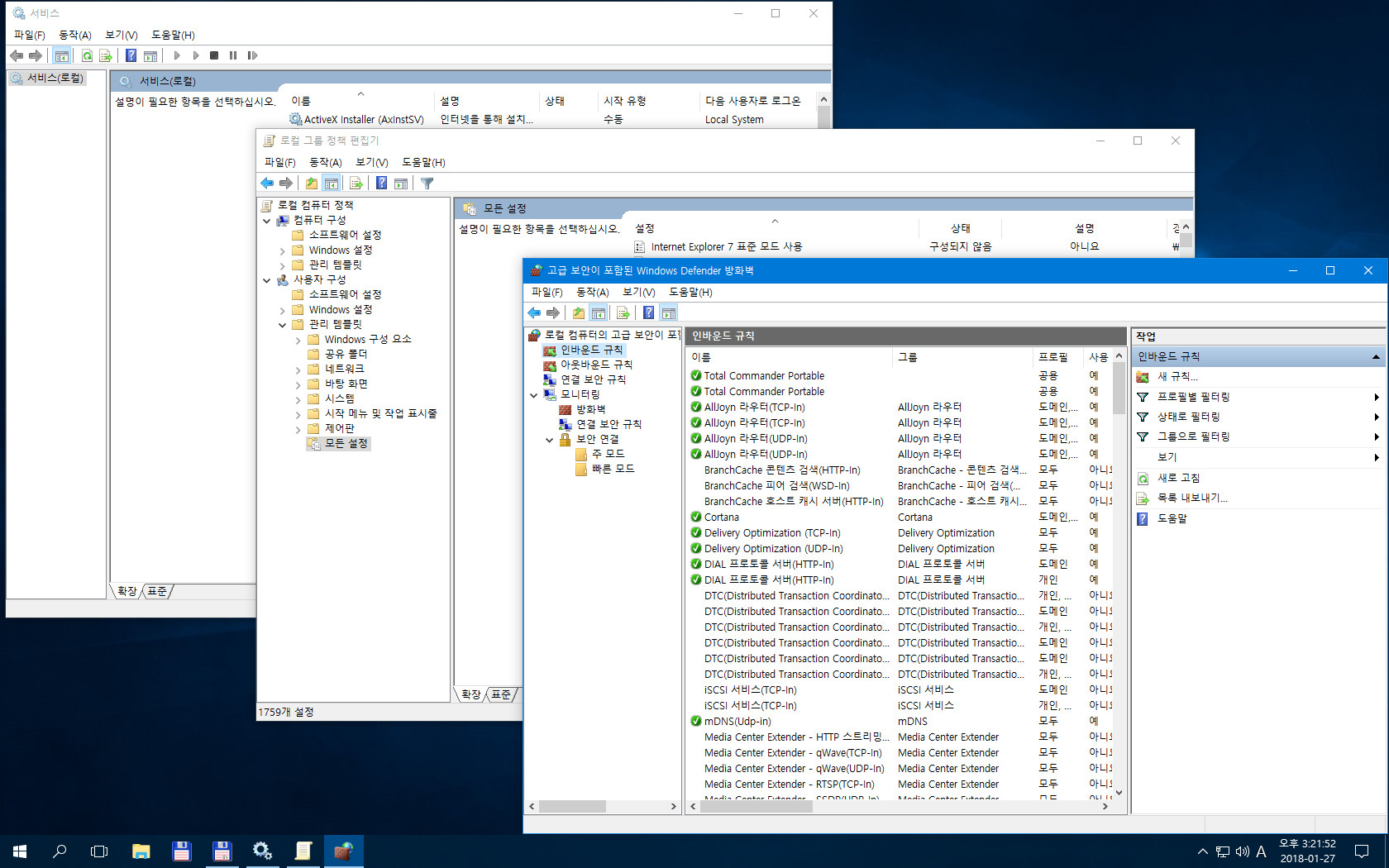Click firewall app icon on taskbar
The image size is (1389, 868).
[x=343, y=851]
